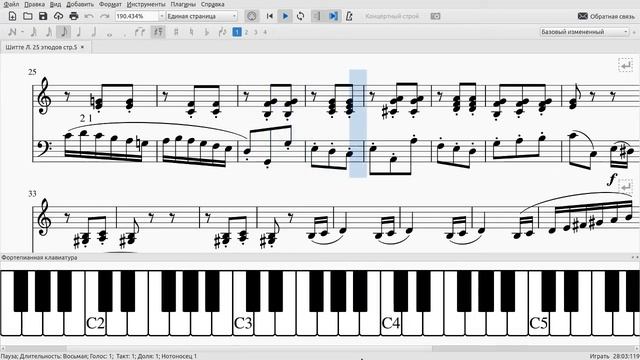The height and width of the screenshot is (360, 640).
Task: Click horizontal scrollbar below the piano keyboard
Action: (320, 348)
